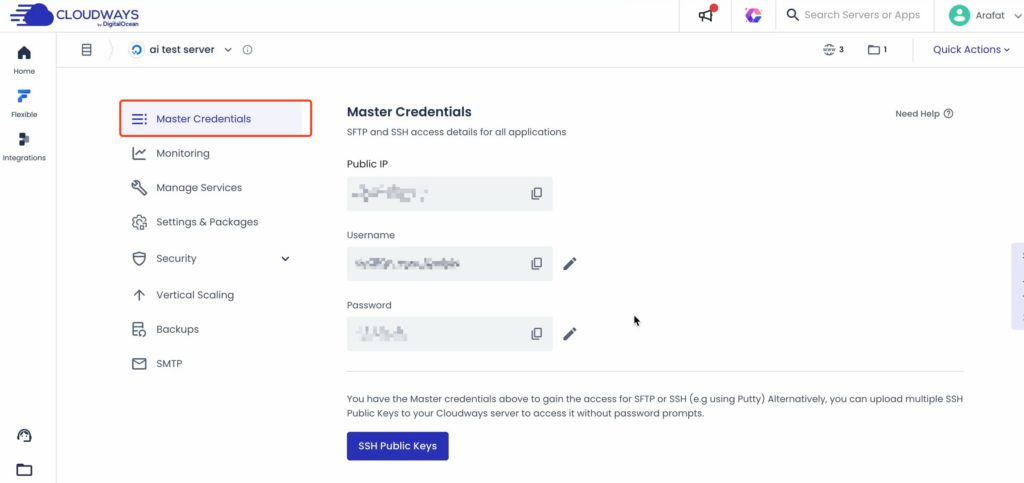Image resolution: width=1024 pixels, height=483 pixels.
Task: Edit the Password with pencil icon
Action: click(570, 334)
